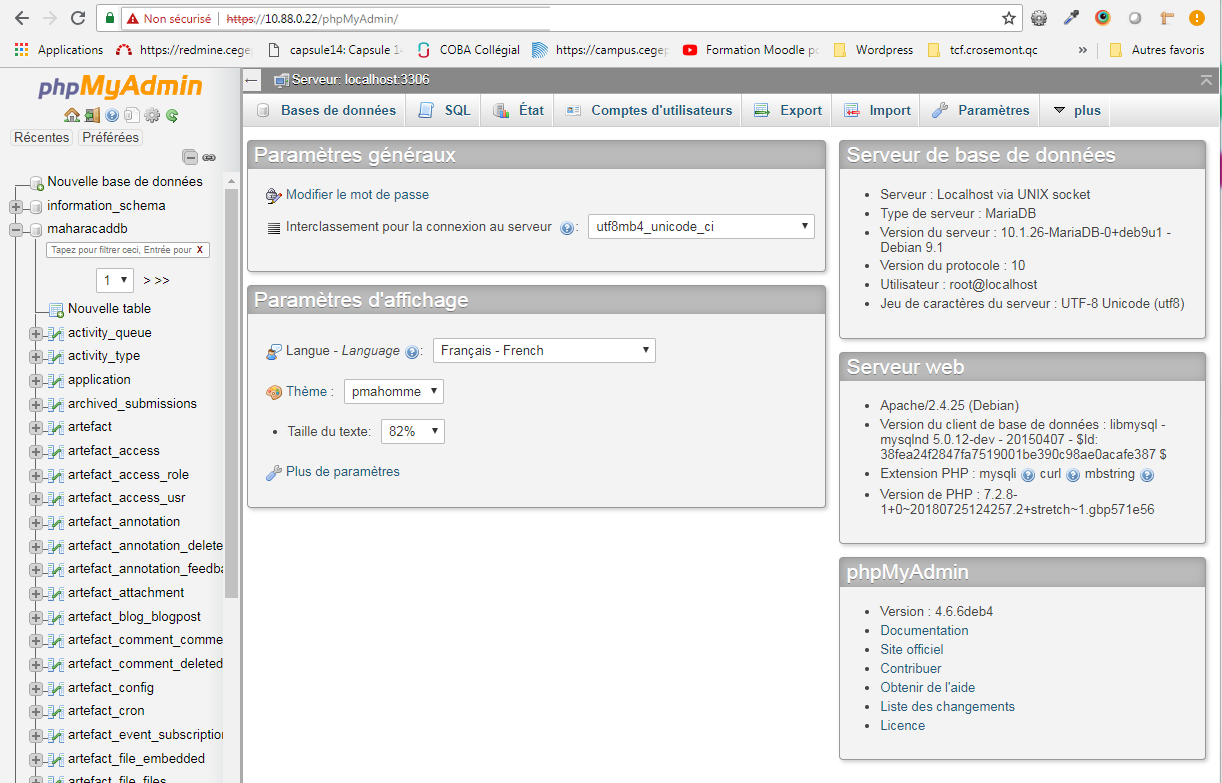Reload navigation panel with green refresh icon

coord(172,116)
